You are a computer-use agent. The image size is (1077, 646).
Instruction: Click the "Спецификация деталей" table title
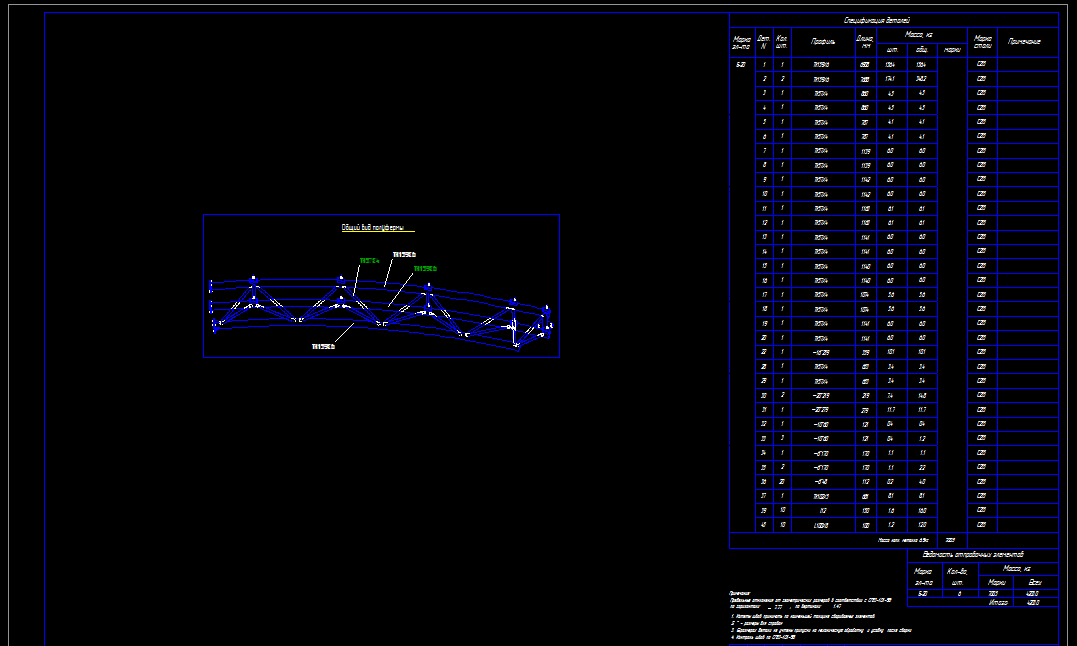(876, 20)
